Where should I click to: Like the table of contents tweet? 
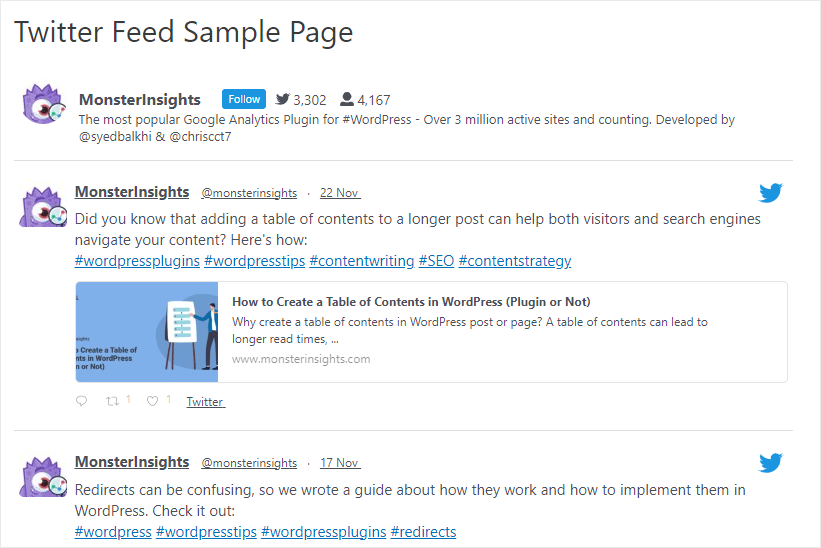152,401
